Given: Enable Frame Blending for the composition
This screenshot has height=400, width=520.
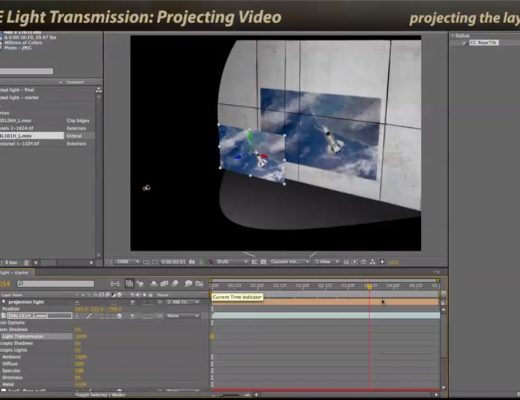Looking at the screenshot, I should (x=164, y=284).
